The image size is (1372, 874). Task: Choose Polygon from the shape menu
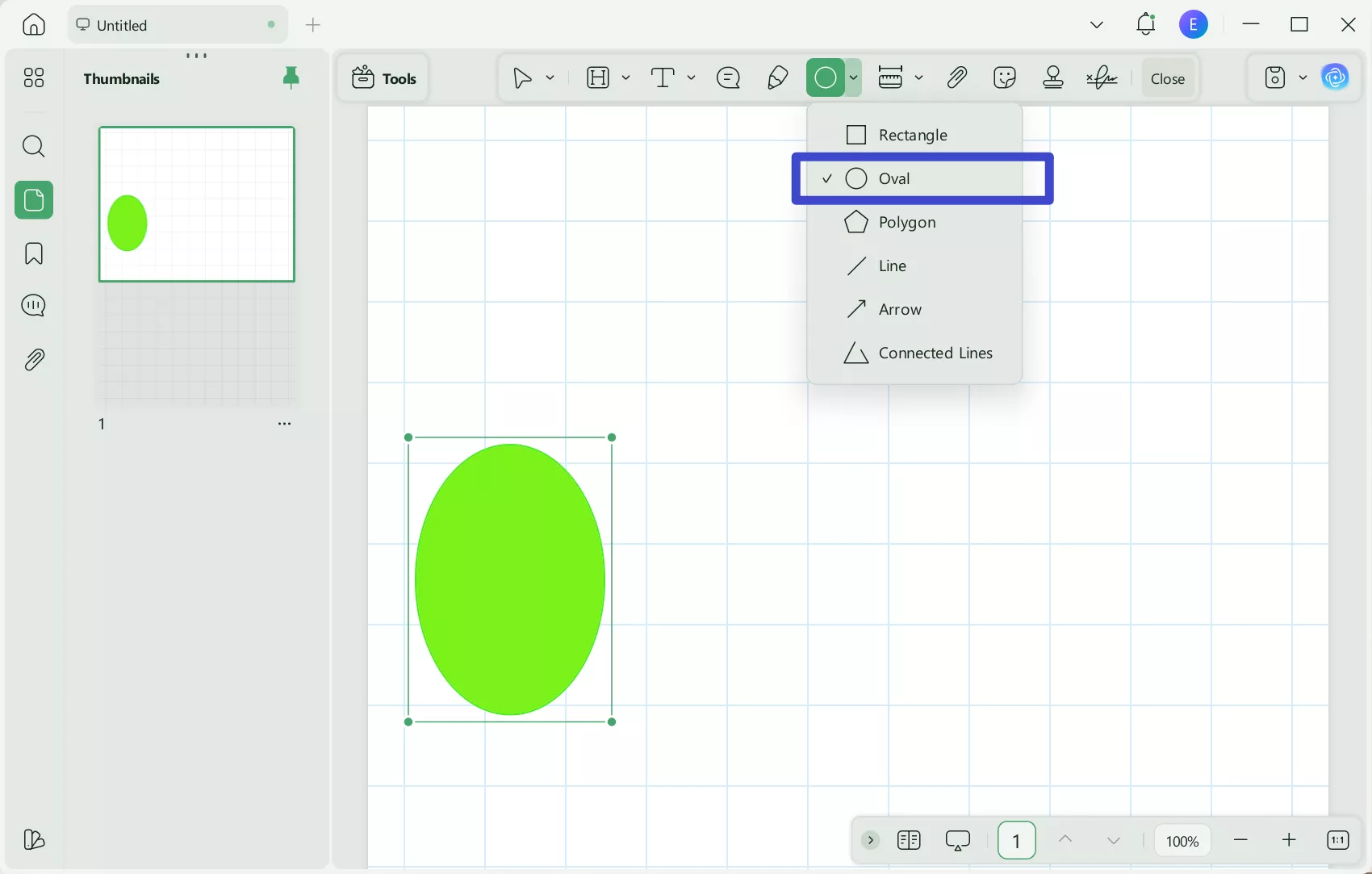click(x=907, y=223)
